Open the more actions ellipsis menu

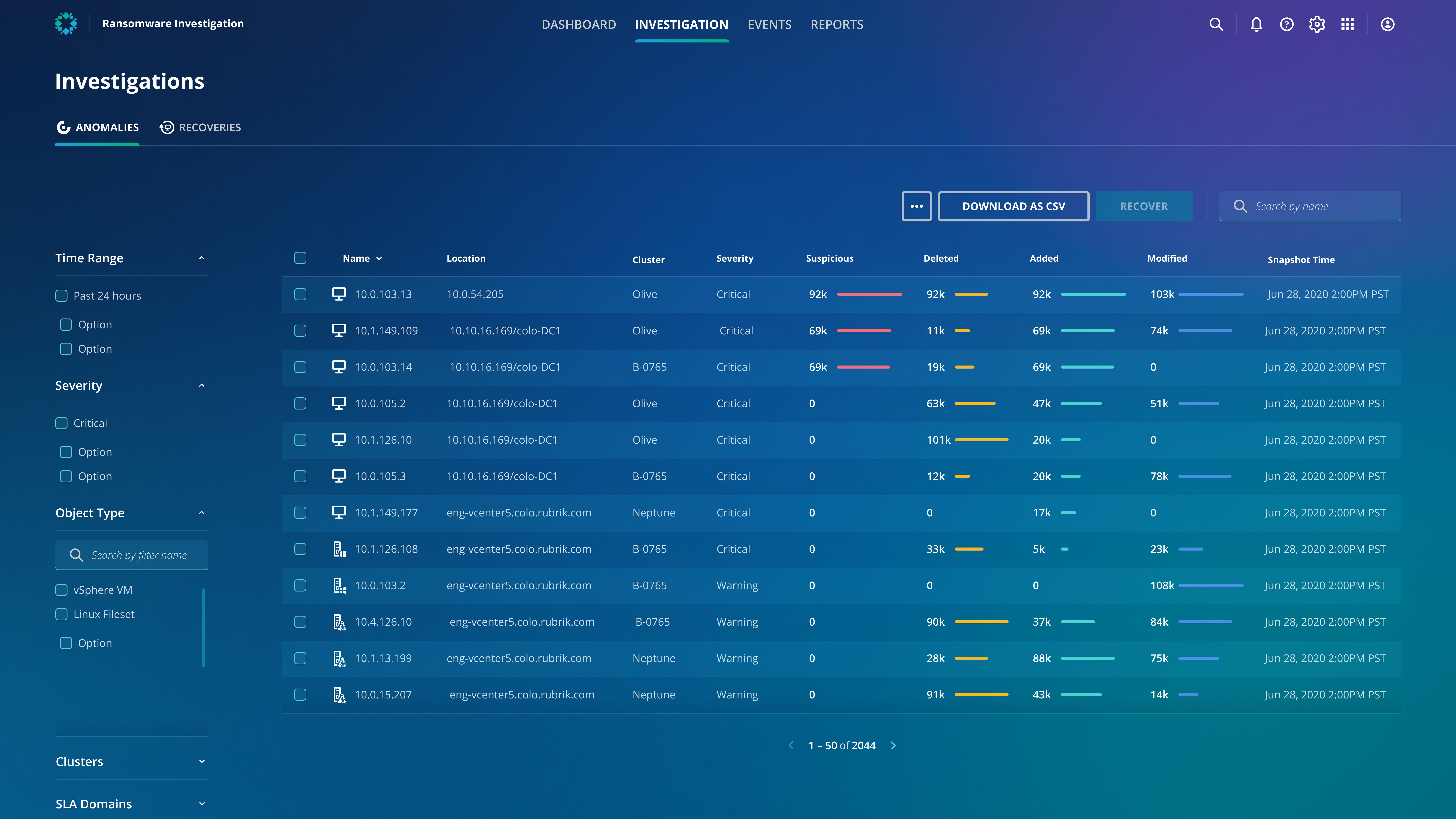click(917, 206)
